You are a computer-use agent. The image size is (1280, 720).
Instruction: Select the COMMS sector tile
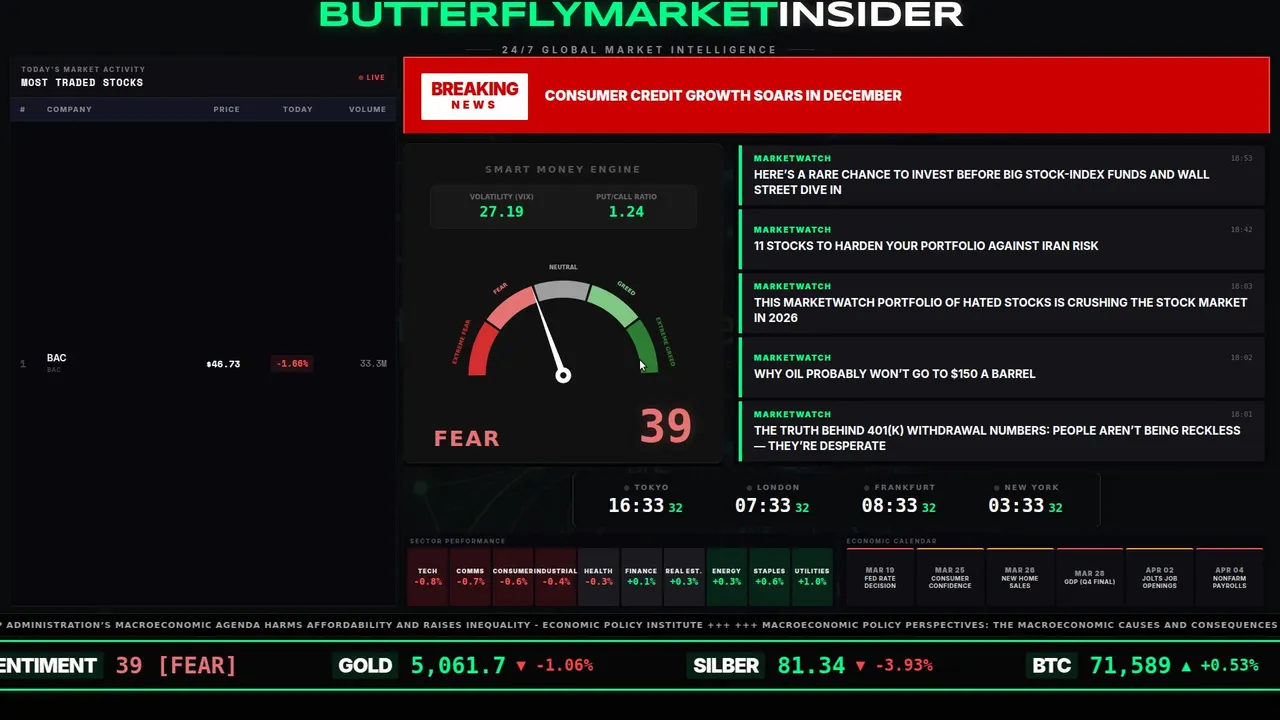pos(470,577)
